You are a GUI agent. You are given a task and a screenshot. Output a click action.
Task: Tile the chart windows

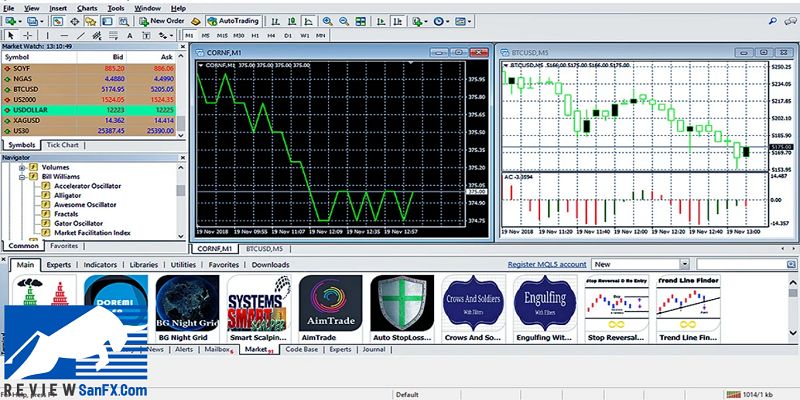click(361, 21)
